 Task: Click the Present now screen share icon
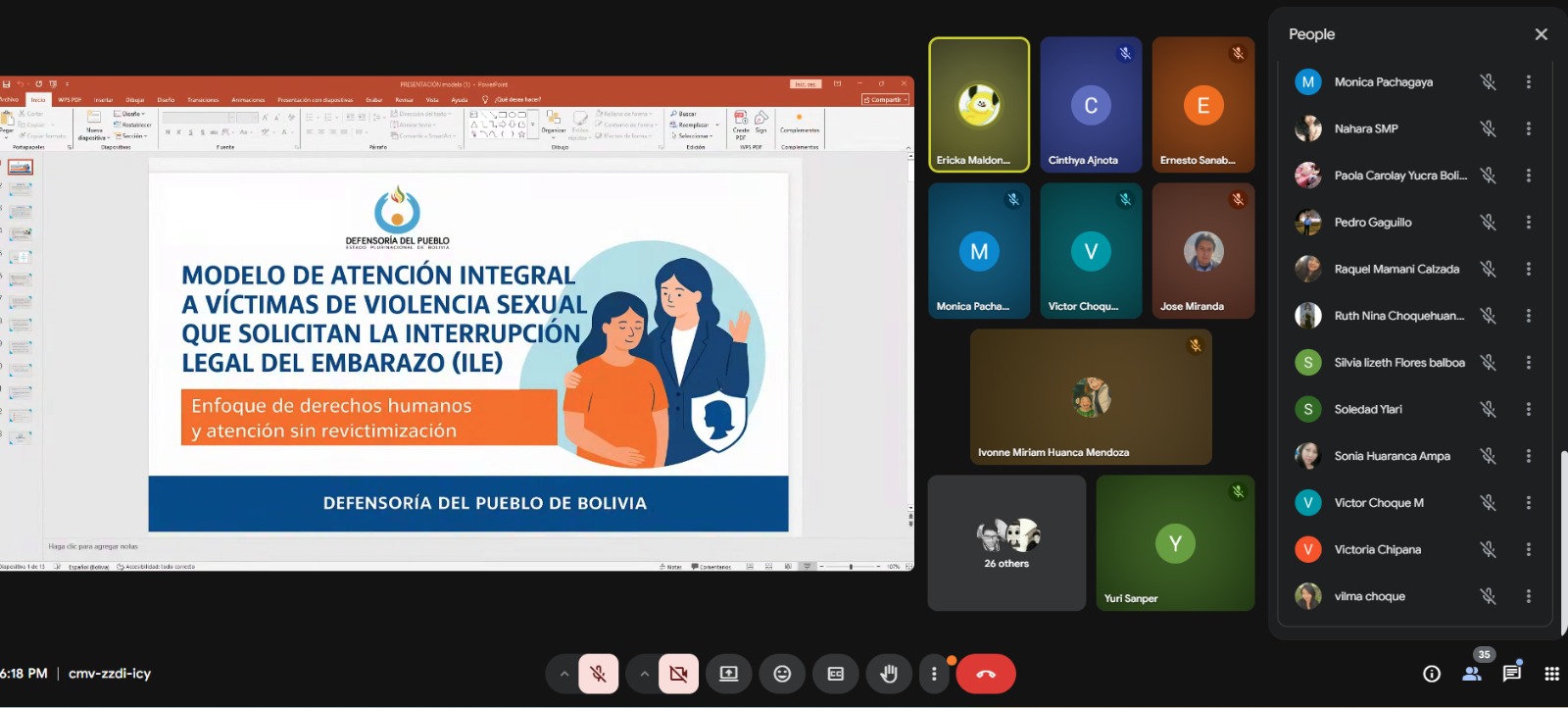point(728,674)
